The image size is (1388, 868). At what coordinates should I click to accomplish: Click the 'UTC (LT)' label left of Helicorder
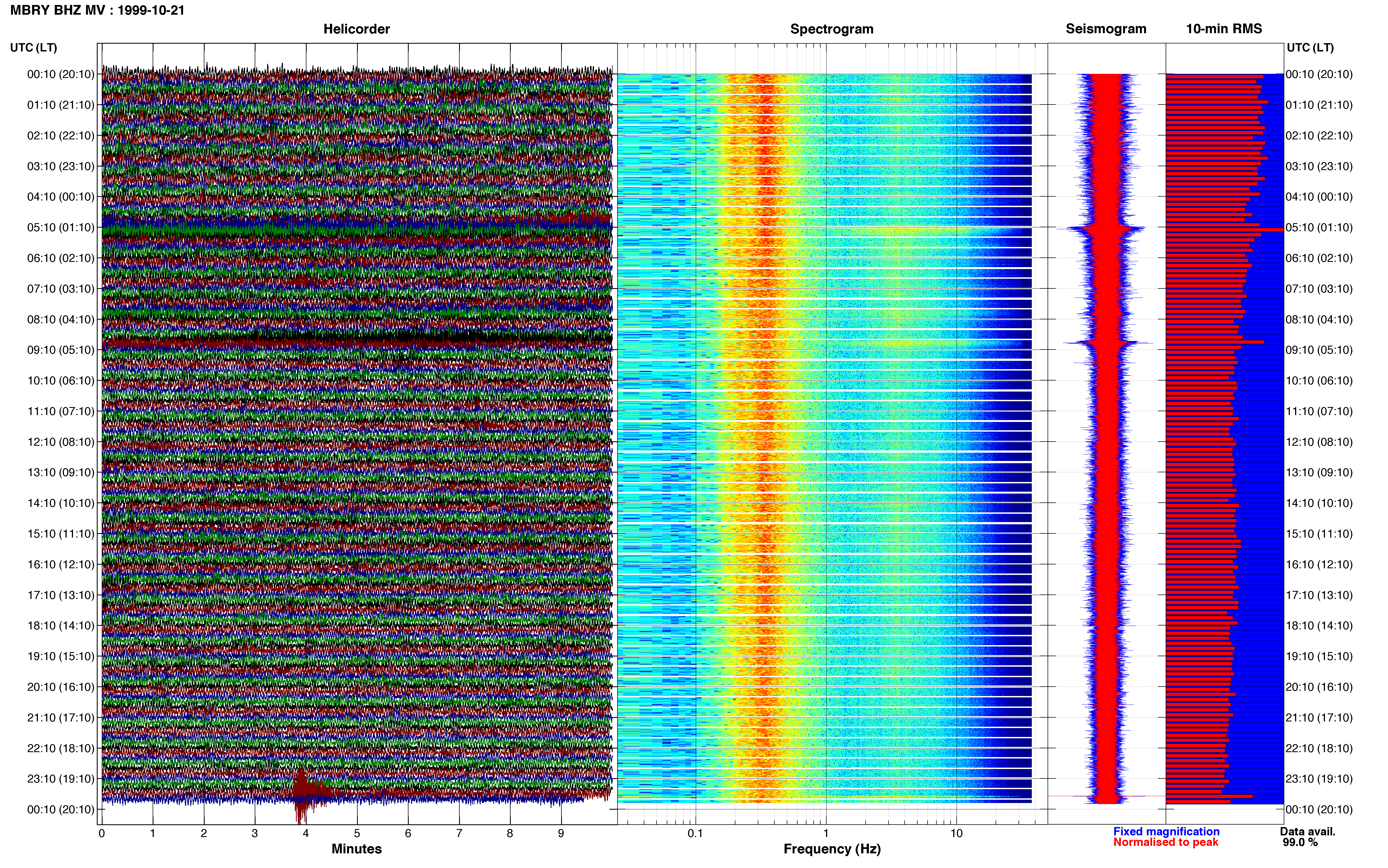click(34, 48)
